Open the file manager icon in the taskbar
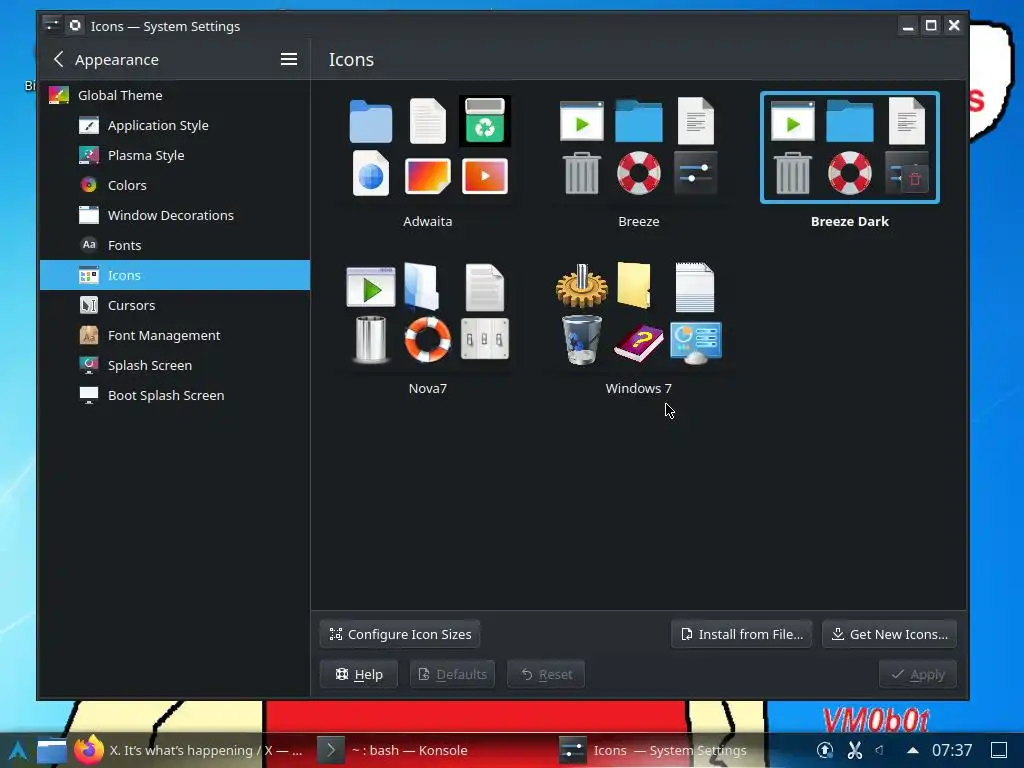The image size is (1024, 768). point(52,750)
